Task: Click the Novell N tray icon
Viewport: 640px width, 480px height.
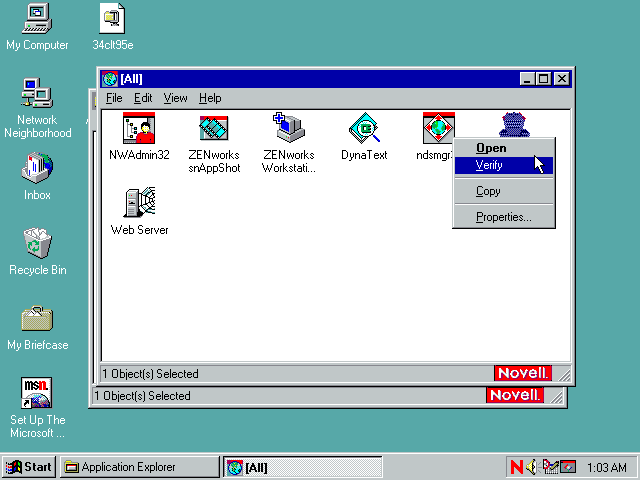Action: [x=516, y=467]
